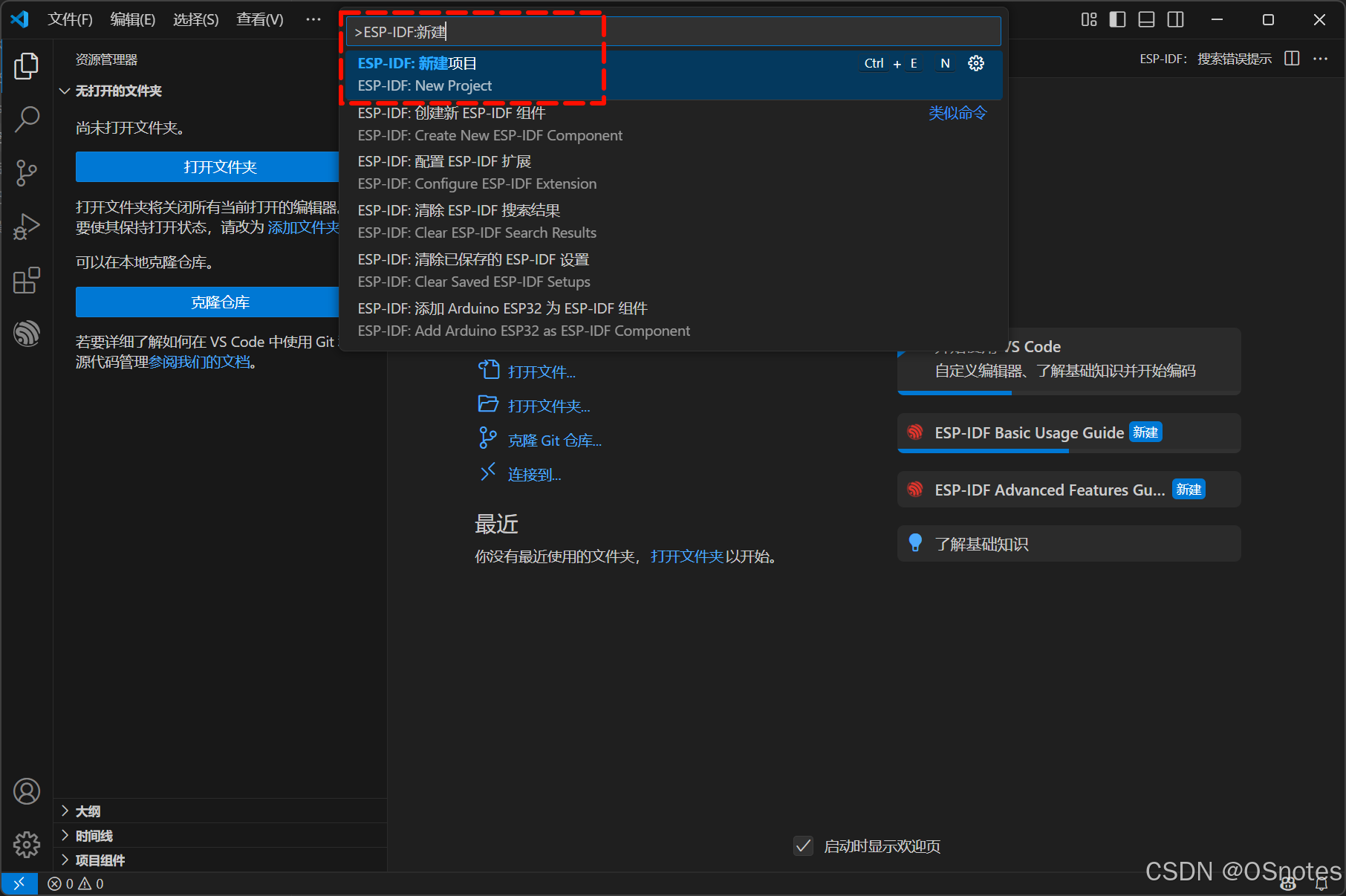Expand the 项目组件 section
The height and width of the screenshot is (896, 1346).
coord(100,860)
